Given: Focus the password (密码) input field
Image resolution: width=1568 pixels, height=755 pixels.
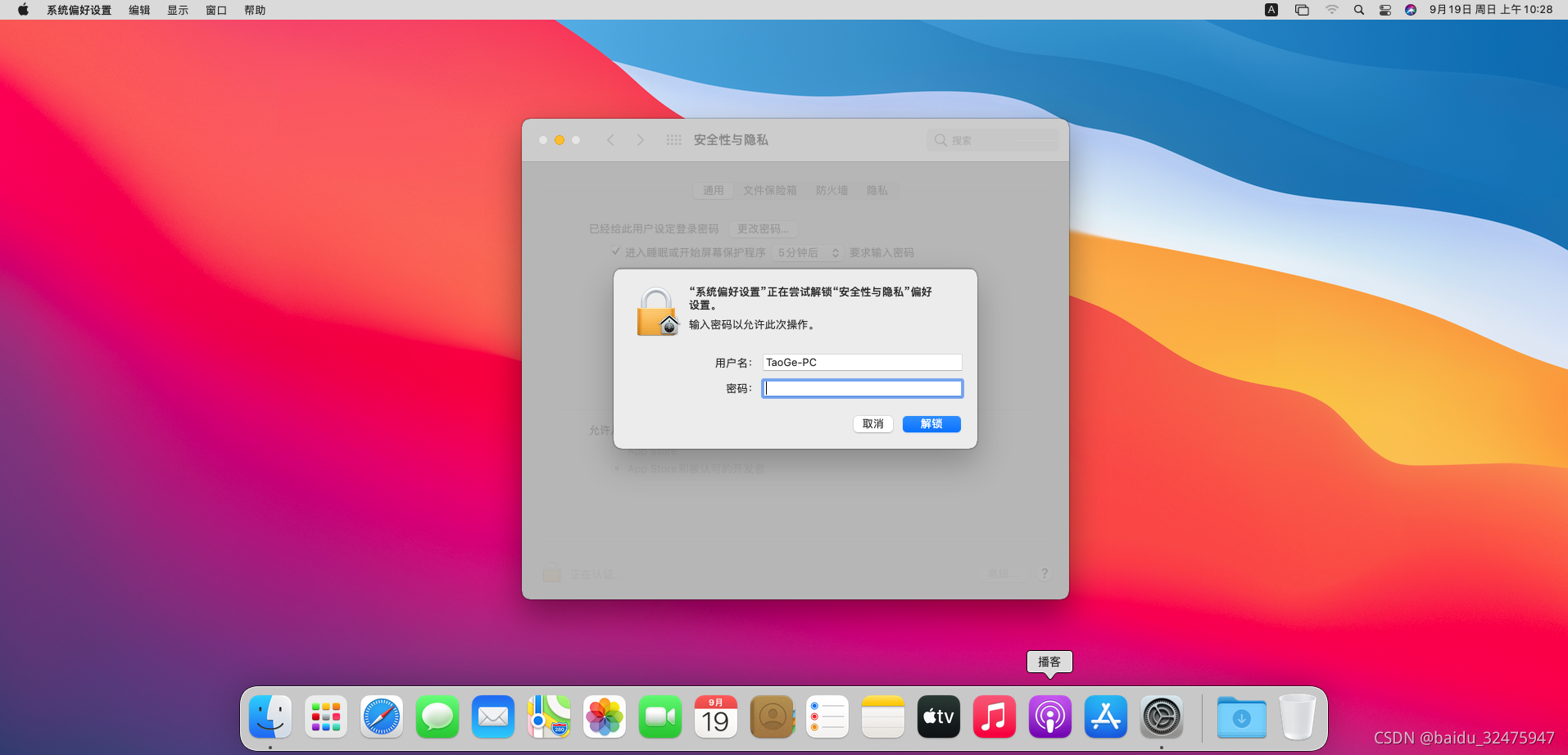Looking at the screenshot, I should pyautogui.click(x=862, y=388).
